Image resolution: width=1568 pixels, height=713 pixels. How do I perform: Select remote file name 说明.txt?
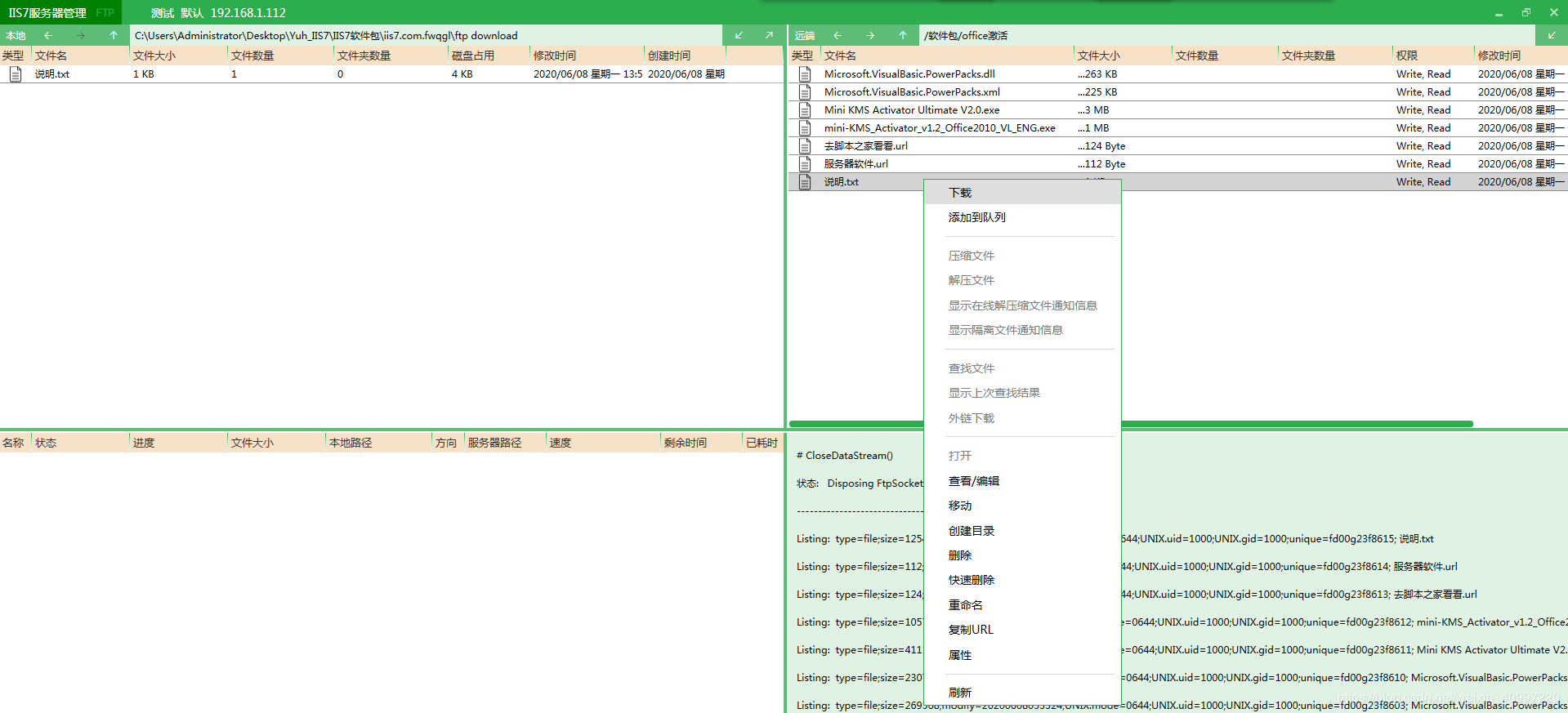842,181
